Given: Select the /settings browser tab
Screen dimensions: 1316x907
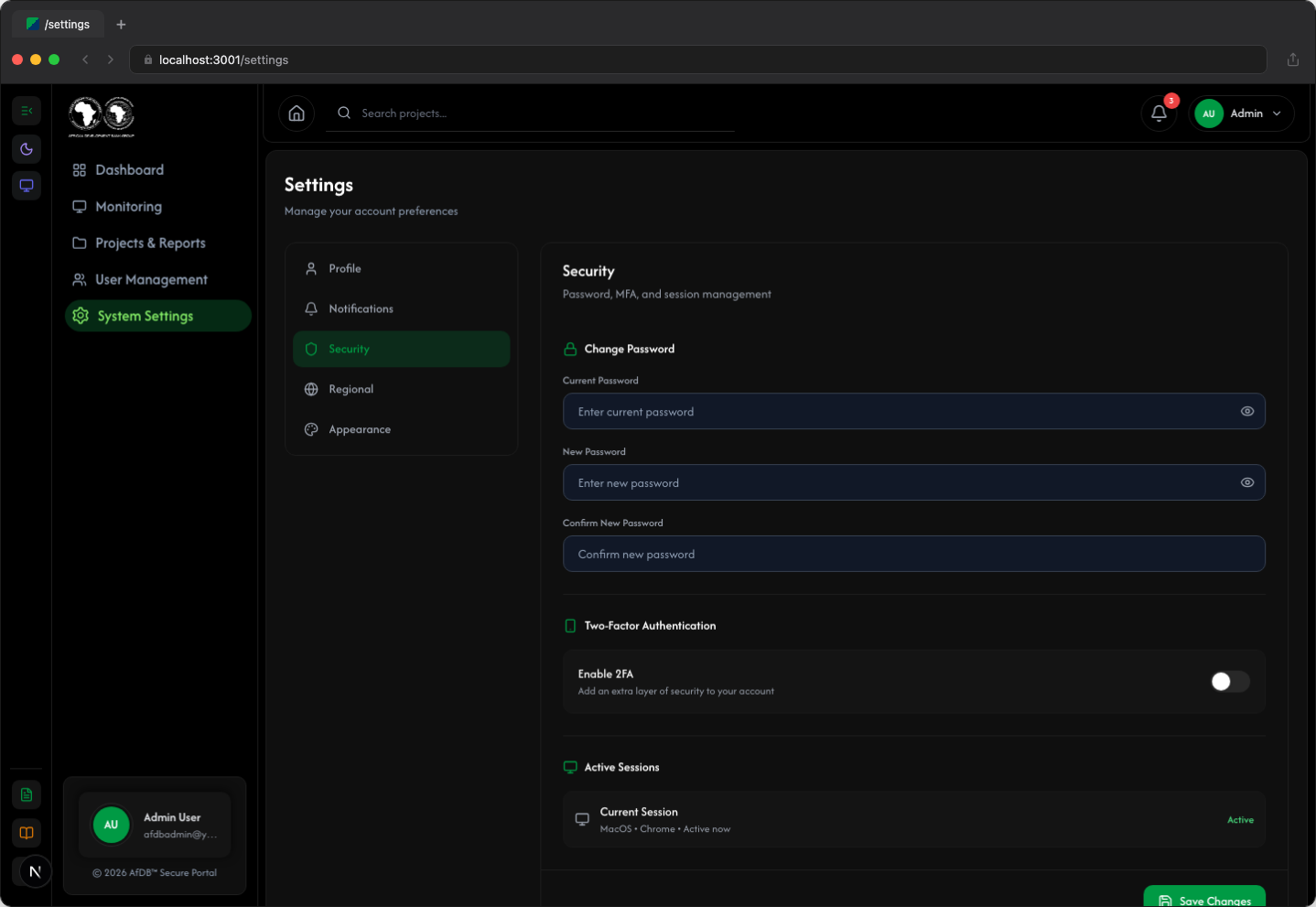Looking at the screenshot, I should tap(59, 25).
